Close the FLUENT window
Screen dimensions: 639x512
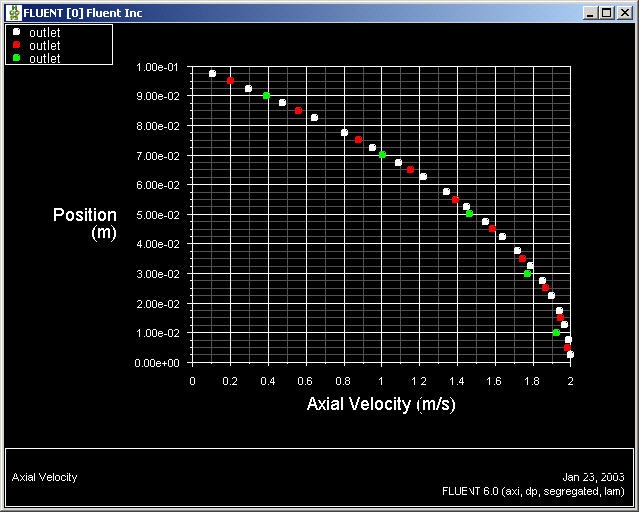coord(624,13)
